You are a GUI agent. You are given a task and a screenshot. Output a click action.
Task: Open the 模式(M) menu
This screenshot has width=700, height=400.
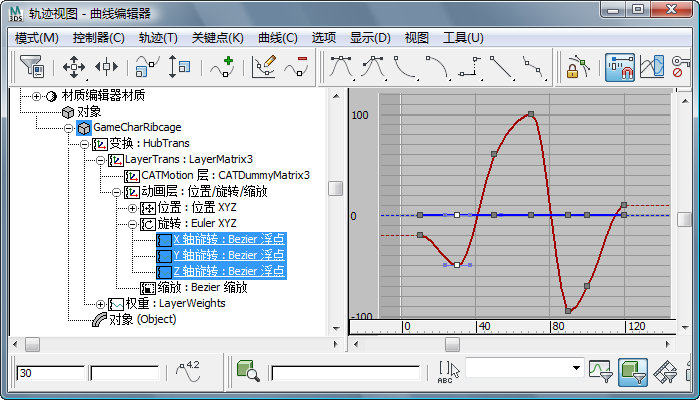pos(37,38)
